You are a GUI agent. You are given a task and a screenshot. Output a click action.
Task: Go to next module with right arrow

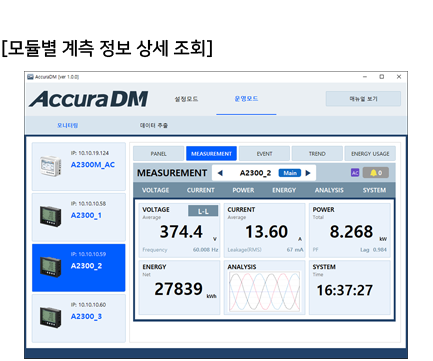pyautogui.click(x=308, y=173)
